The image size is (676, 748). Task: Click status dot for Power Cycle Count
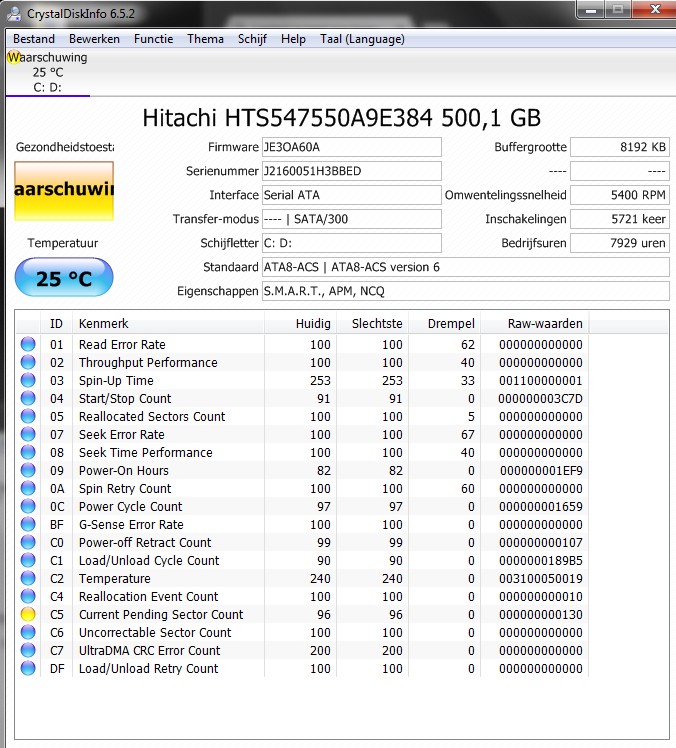click(x=28, y=506)
